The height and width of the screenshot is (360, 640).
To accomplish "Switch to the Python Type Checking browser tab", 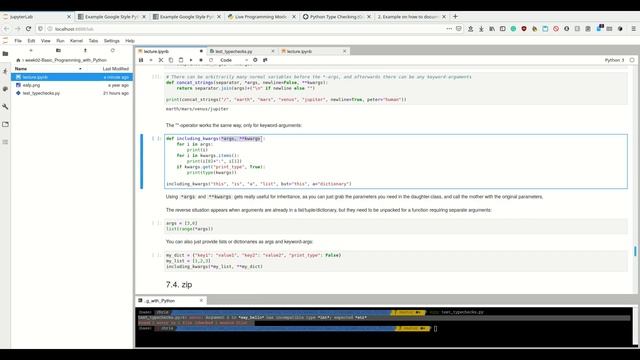I will coord(337,17).
